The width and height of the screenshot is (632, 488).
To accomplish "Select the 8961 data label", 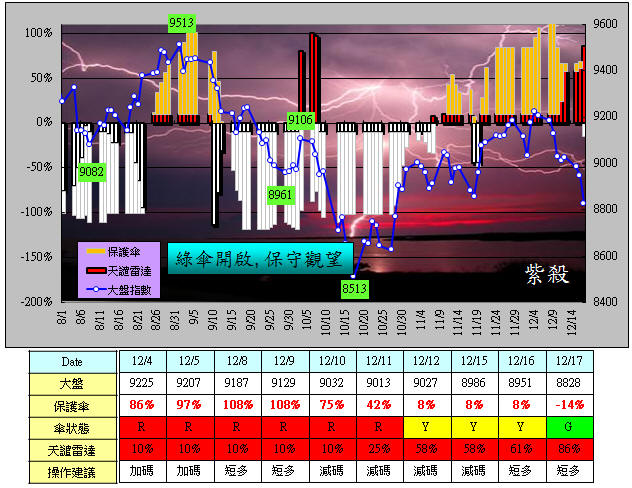I will click(x=282, y=193).
